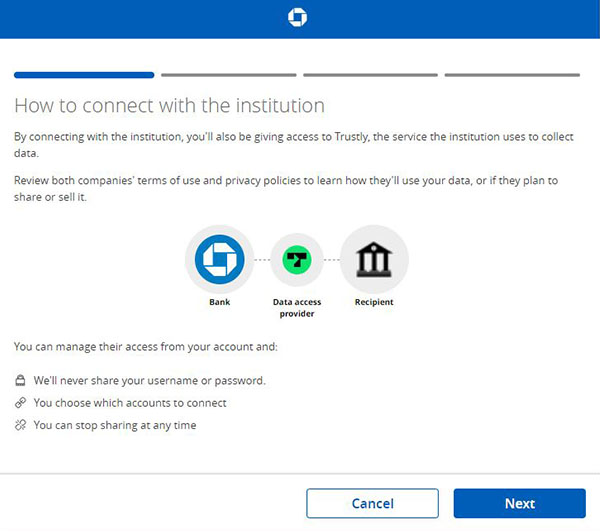Click the Trustly data access provider icon
This screenshot has width=600, height=532.
[x=297, y=260]
